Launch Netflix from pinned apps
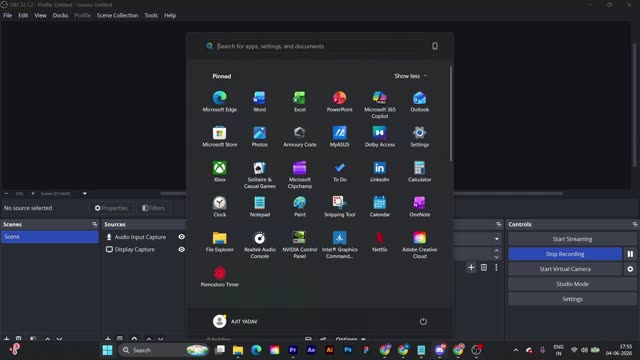The width and height of the screenshot is (640, 360). pos(380,241)
